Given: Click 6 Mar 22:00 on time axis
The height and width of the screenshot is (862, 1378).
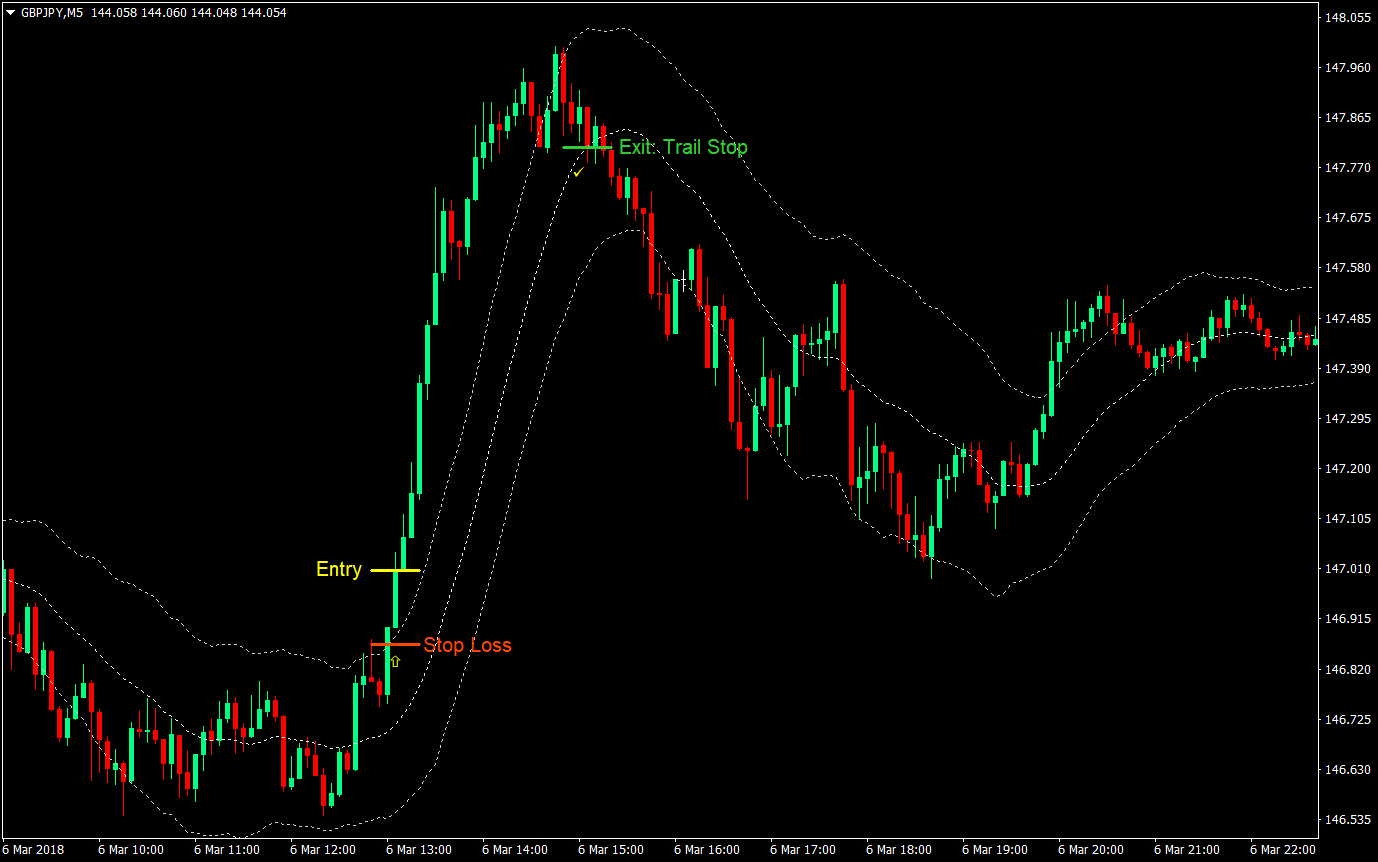Looking at the screenshot, I should click(x=1283, y=849).
